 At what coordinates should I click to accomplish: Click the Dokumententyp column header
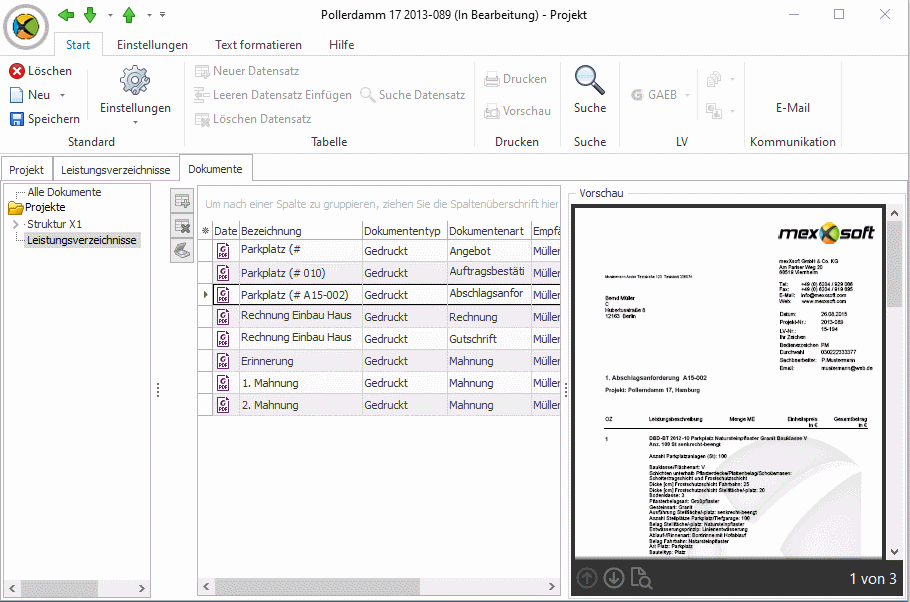coord(405,230)
